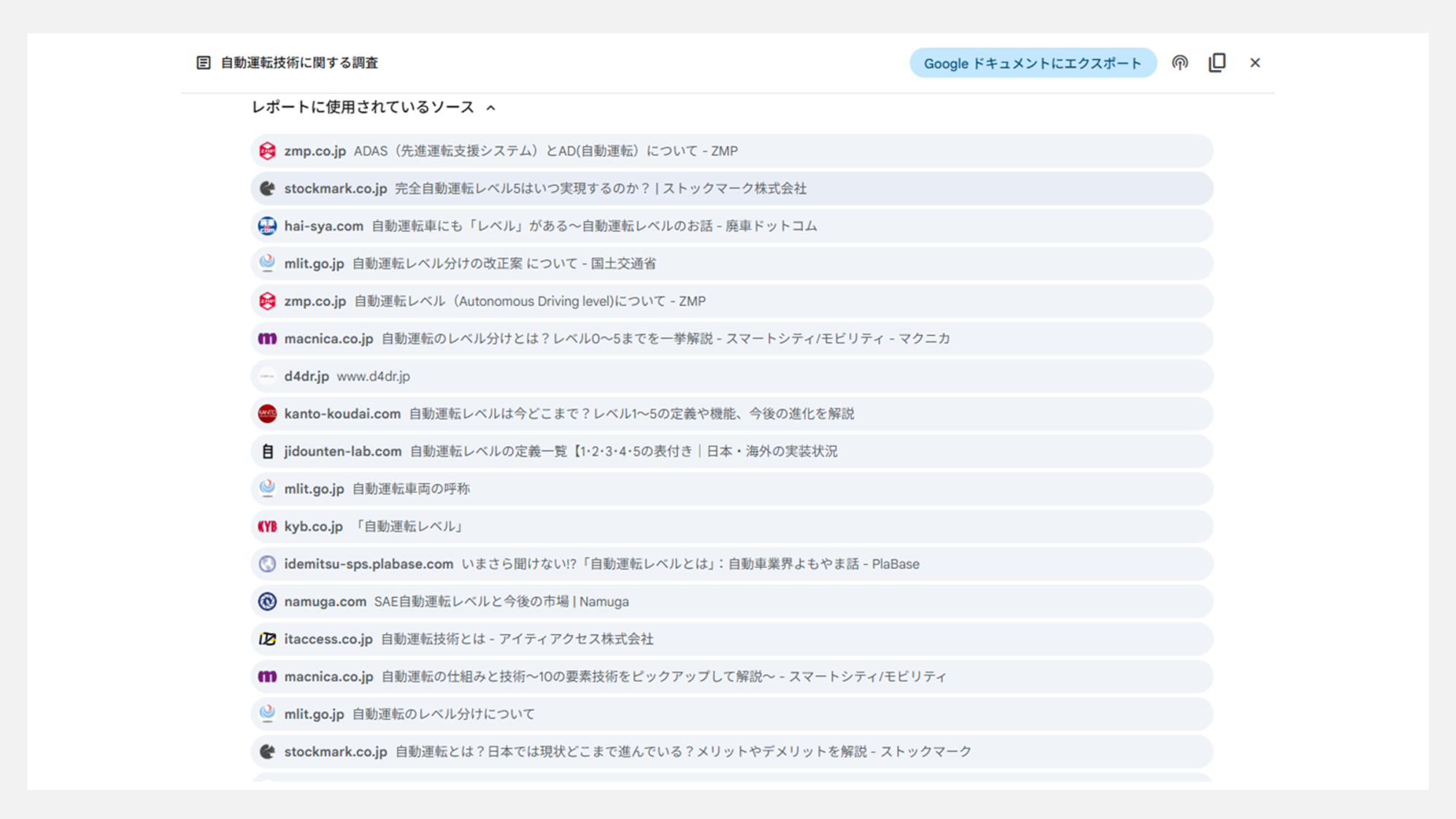Click the itaccess.co.jp favicon
Image resolution: width=1456 pixels, height=819 pixels.
point(267,639)
